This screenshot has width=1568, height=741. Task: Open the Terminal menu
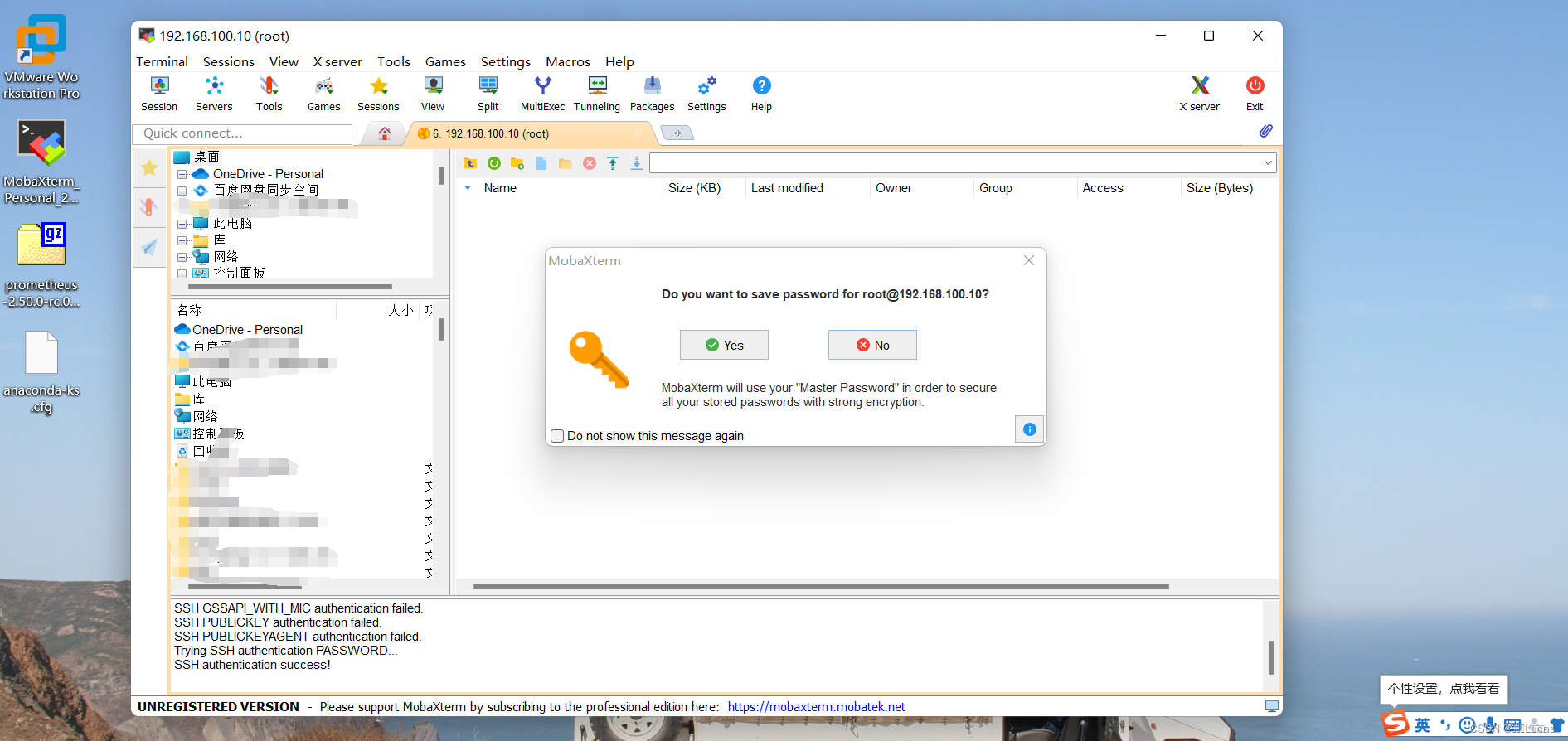pyautogui.click(x=162, y=62)
